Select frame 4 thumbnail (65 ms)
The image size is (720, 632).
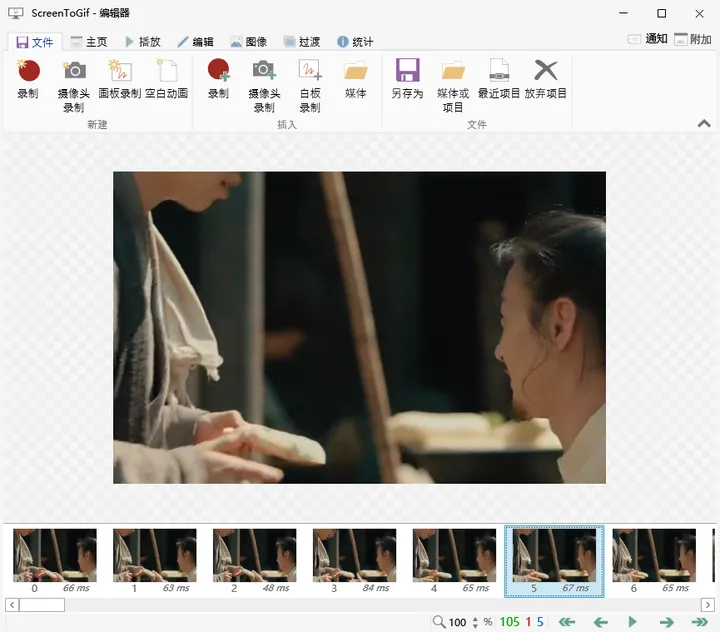(455, 561)
